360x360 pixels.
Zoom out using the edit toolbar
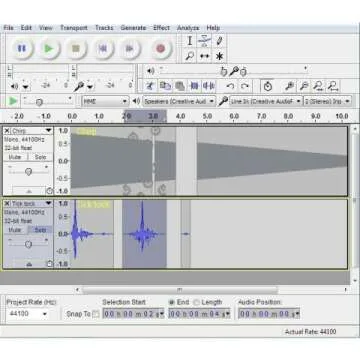(x=304, y=86)
